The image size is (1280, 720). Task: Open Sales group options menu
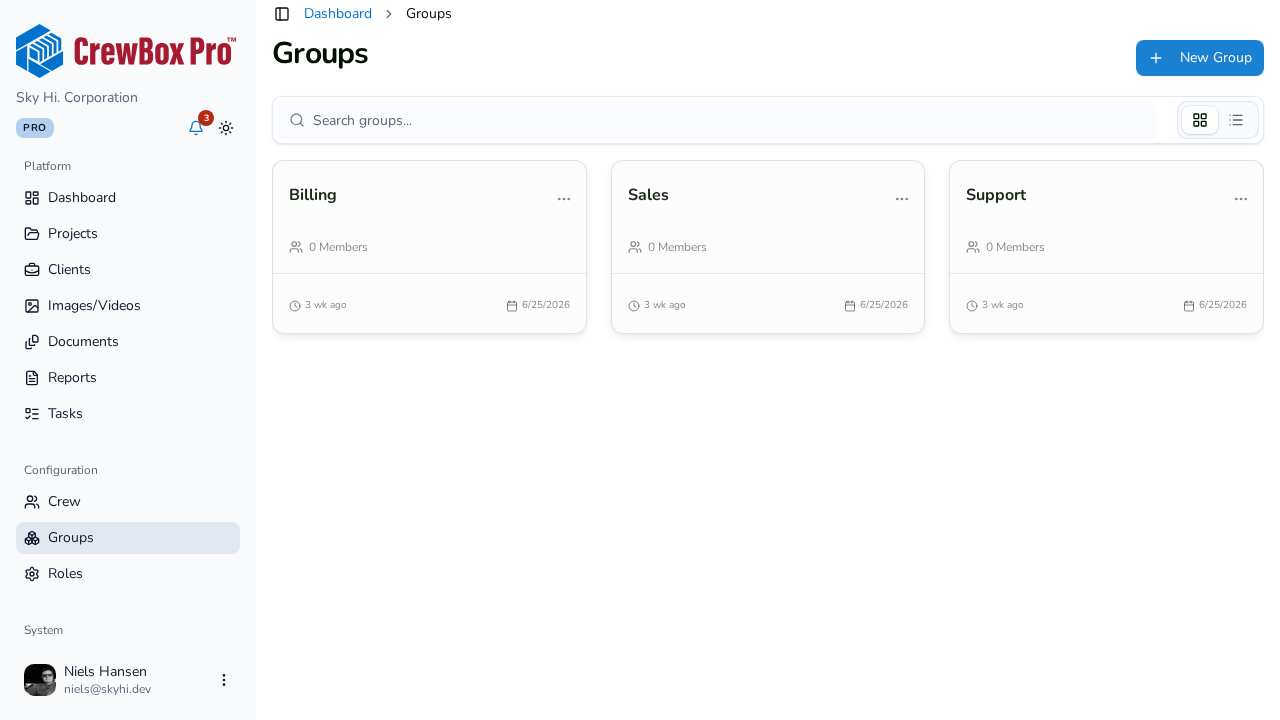click(902, 199)
